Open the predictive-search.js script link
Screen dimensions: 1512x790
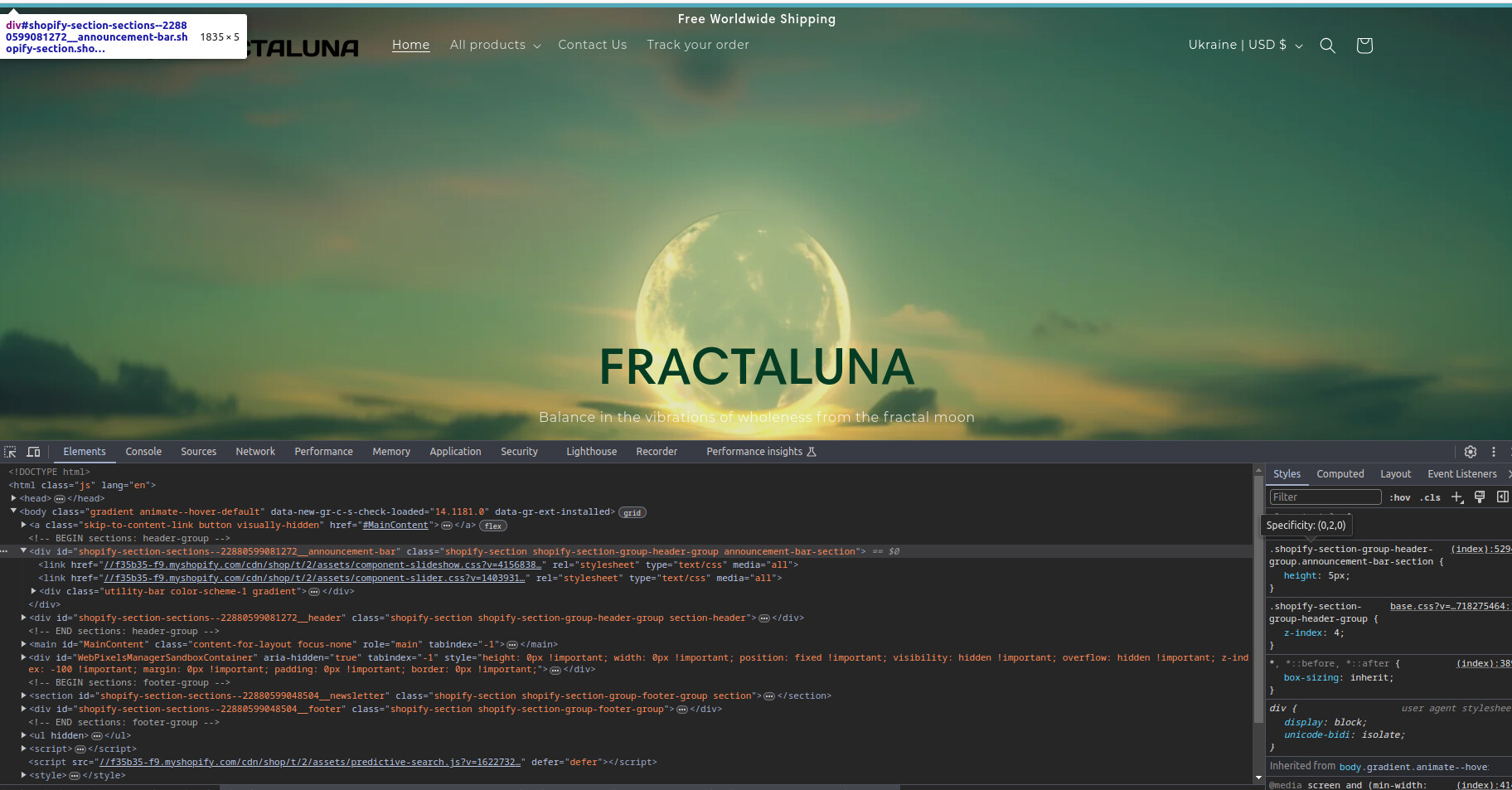point(310,762)
